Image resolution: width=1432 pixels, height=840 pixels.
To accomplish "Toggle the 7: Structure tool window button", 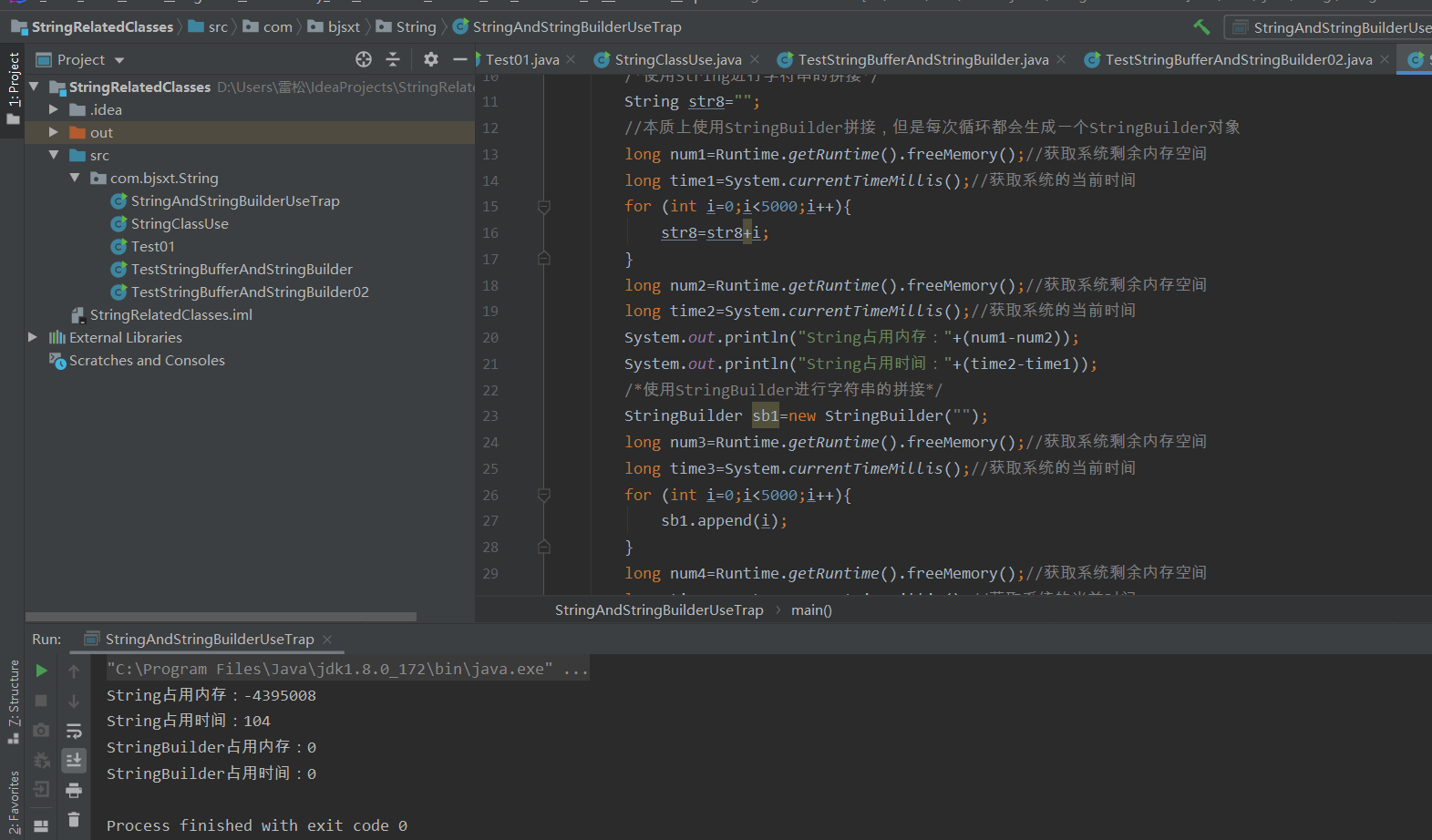I will [x=13, y=702].
